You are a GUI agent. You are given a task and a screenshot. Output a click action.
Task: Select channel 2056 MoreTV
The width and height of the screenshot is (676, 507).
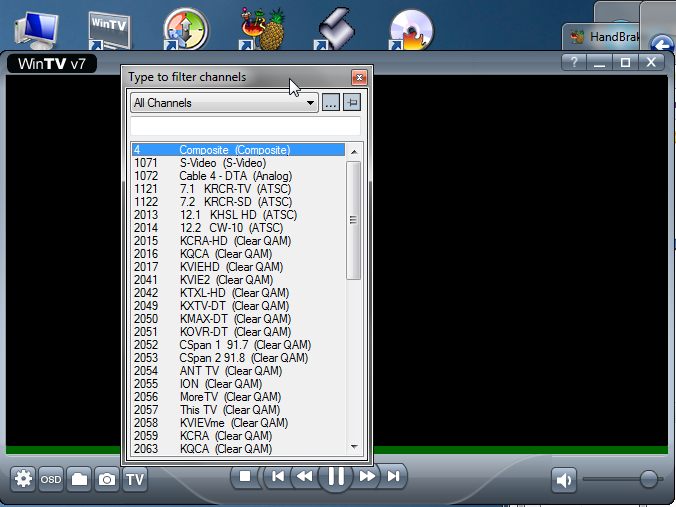point(238,397)
